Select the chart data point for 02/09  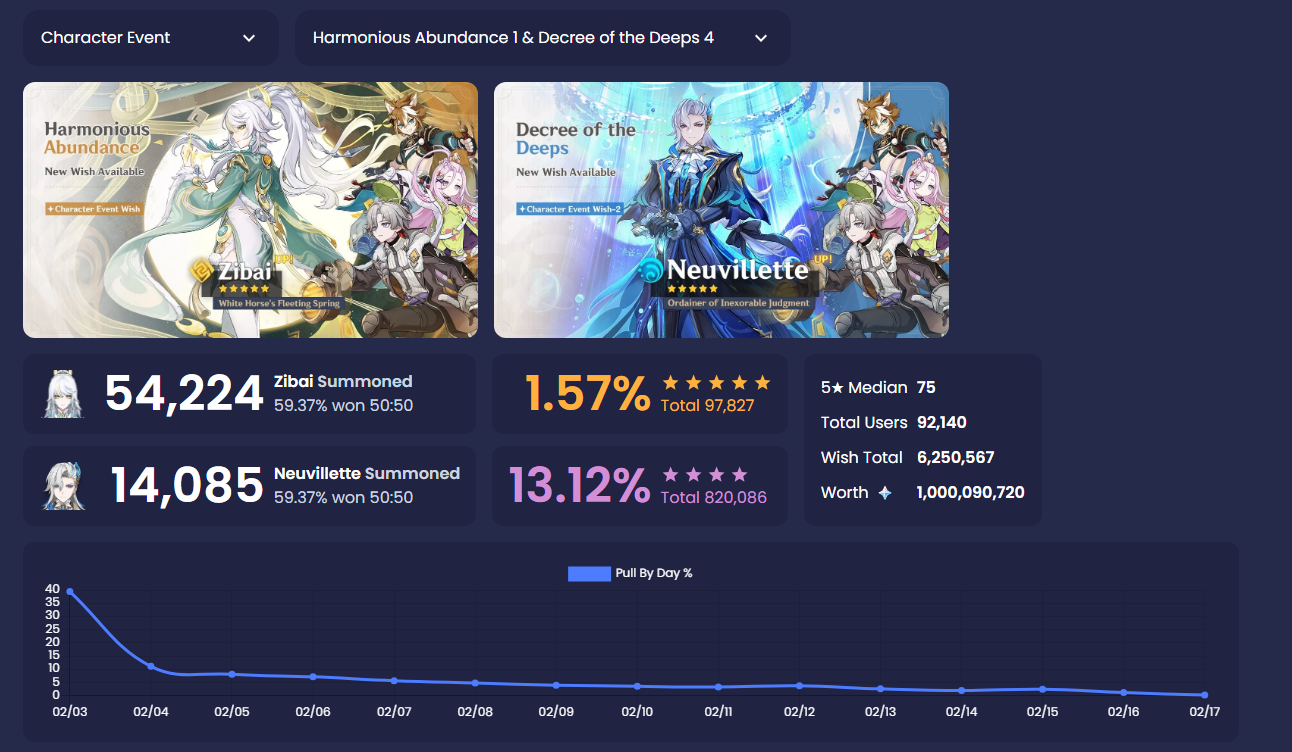coord(556,685)
